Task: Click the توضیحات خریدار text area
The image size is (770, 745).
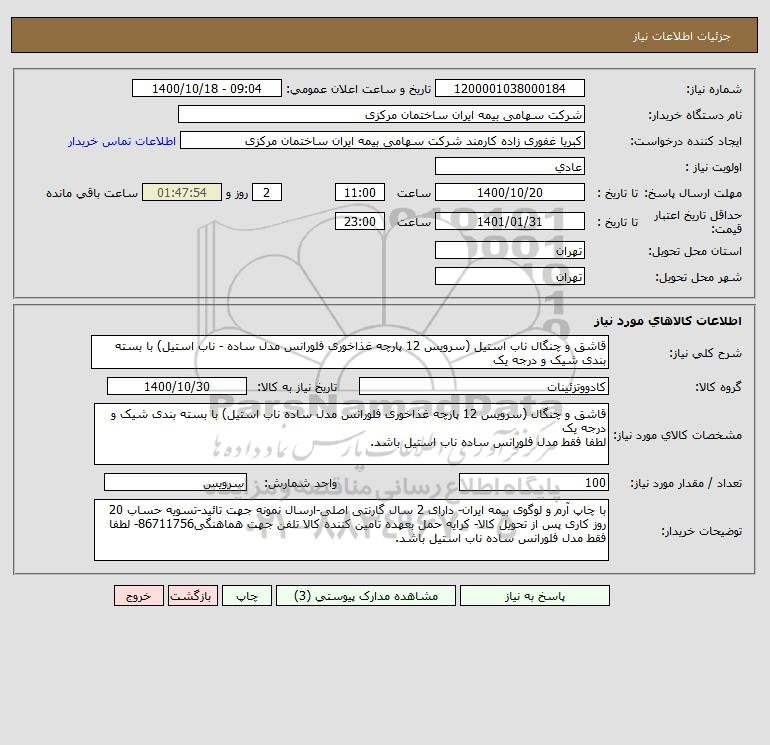Action: pos(351,530)
